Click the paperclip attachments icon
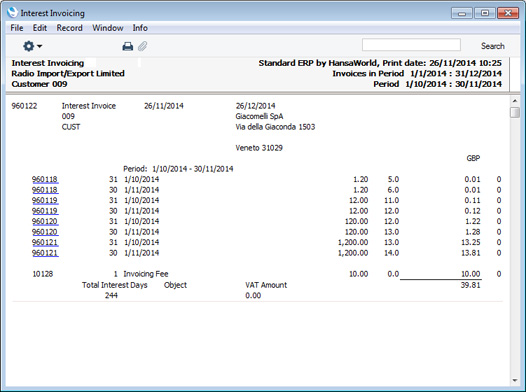 (143, 46)
